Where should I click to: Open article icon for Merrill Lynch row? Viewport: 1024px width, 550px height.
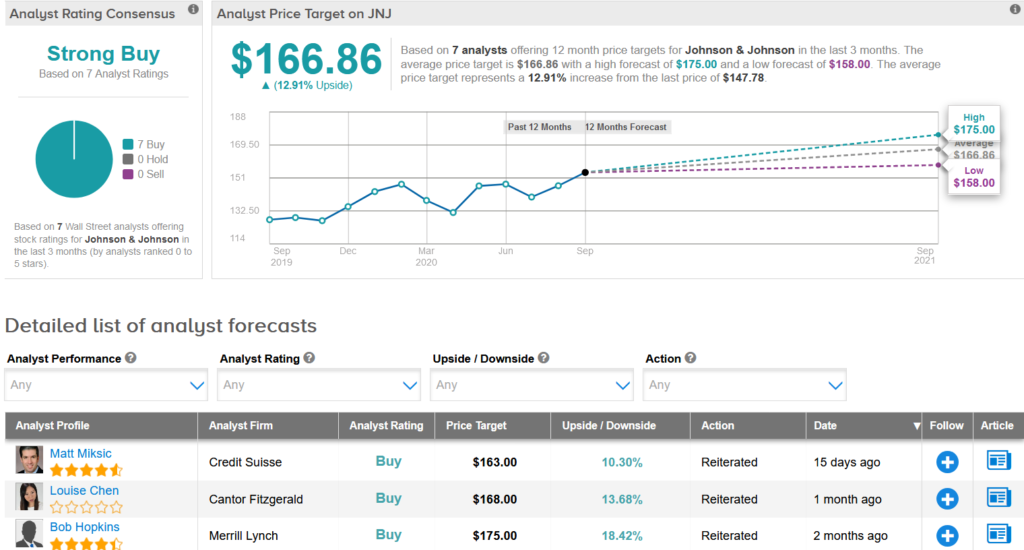click(999, 534)
